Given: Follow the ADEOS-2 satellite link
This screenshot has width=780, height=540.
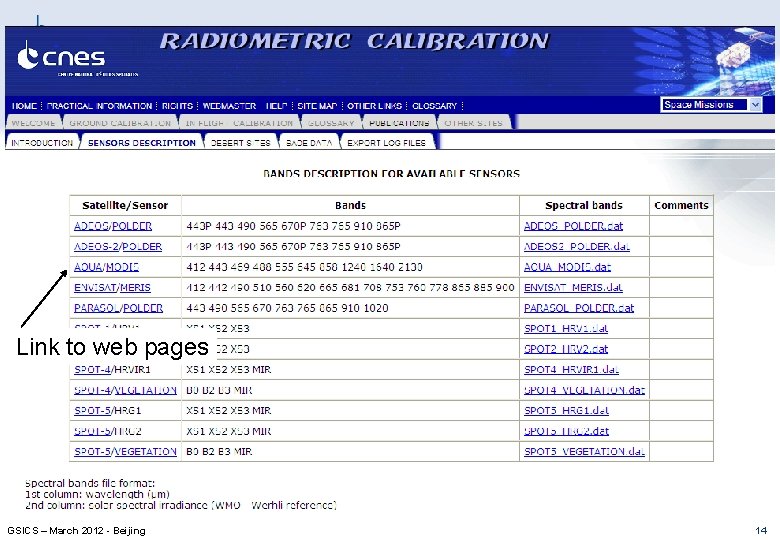Looking at the screenshot, I should tap(97, 247).
